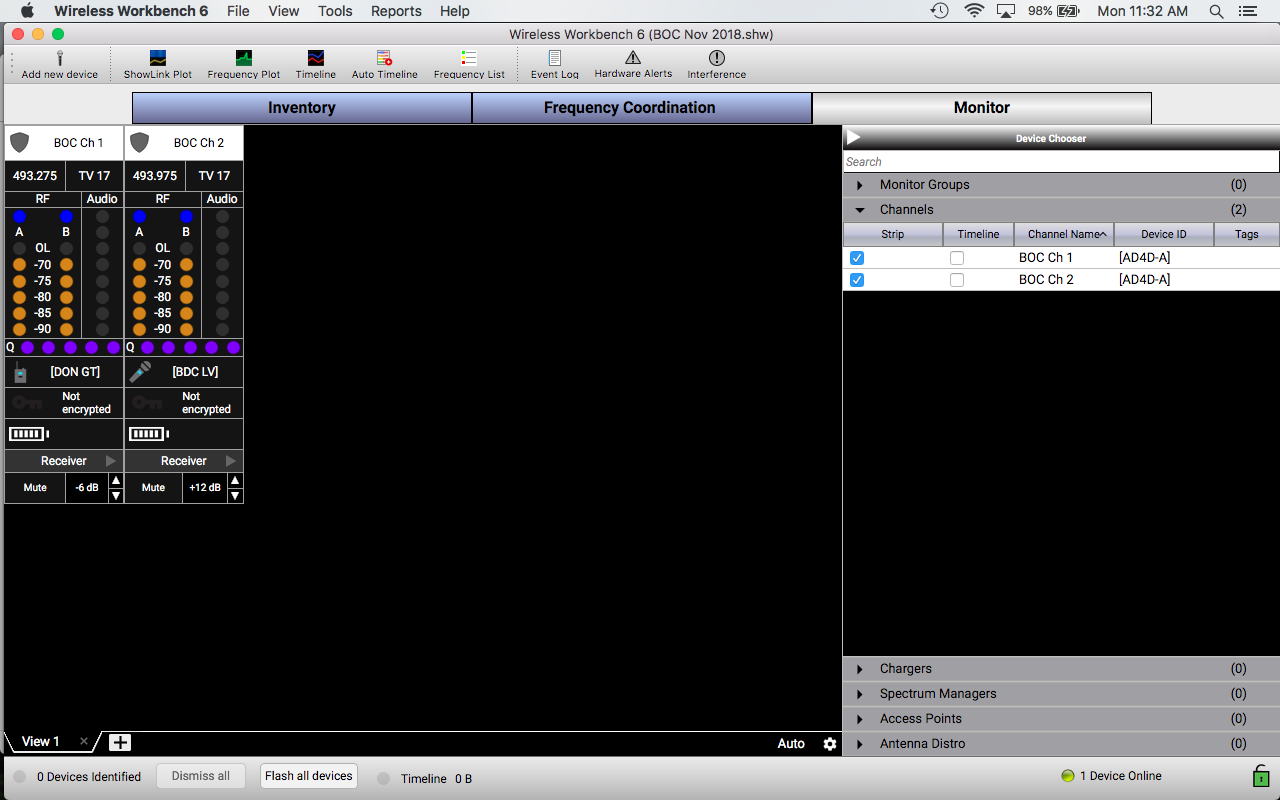Screen dimensions: 1280x800
Task: Launch the Auto Timeline tool
Action: 385,65
